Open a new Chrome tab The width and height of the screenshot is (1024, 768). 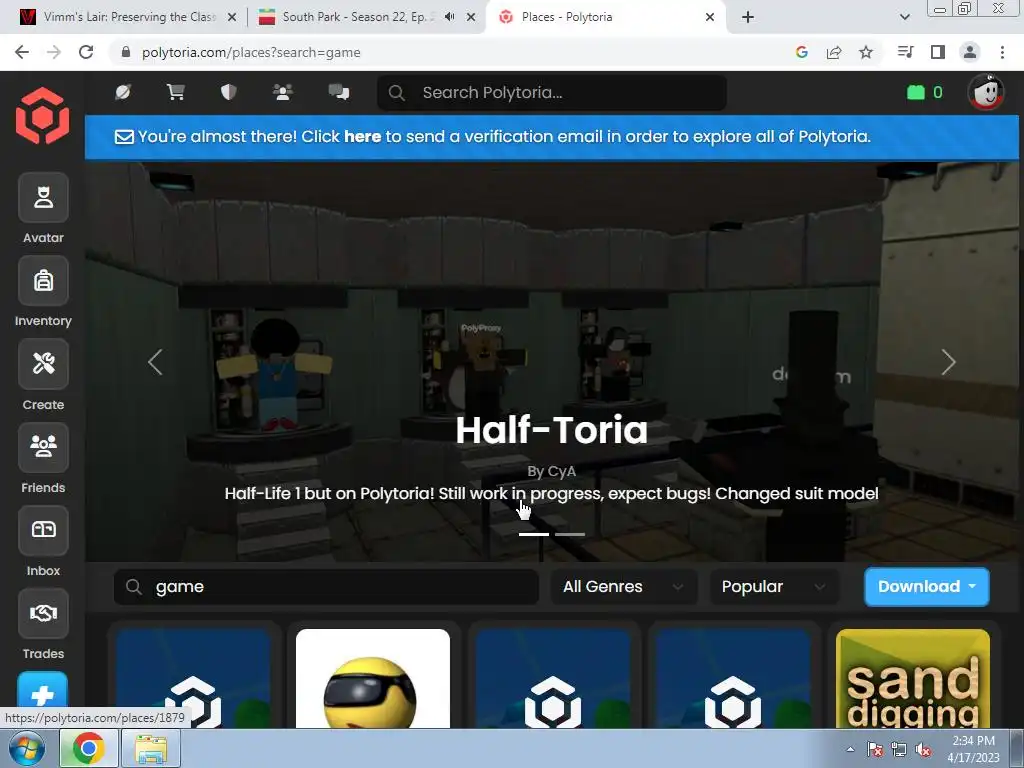tap(748, 17)
